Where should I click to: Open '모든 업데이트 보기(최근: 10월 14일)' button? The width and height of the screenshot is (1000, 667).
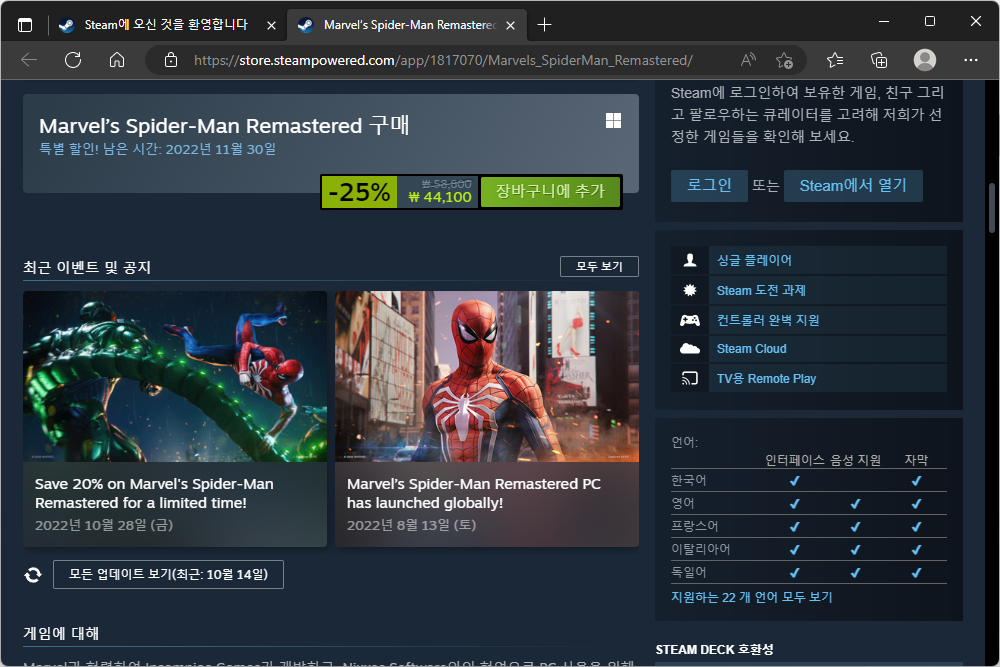(x=168, y=575)
